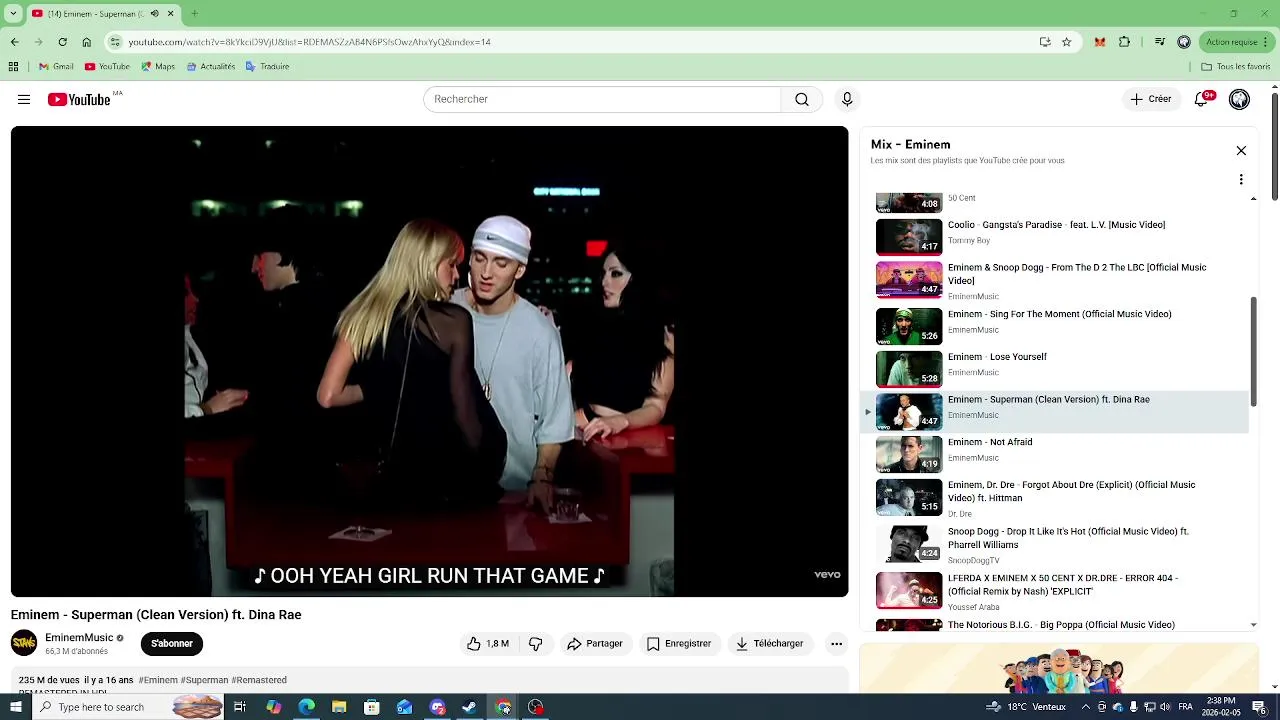Select the Eminem - Lose Yourself thumbnail
Screen dimensions: 1280x720
[909, 368]
